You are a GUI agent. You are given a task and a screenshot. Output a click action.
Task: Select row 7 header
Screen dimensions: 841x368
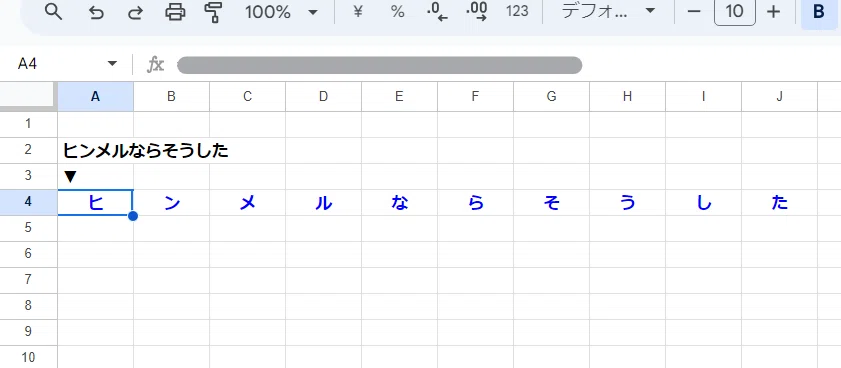[28, 279]
